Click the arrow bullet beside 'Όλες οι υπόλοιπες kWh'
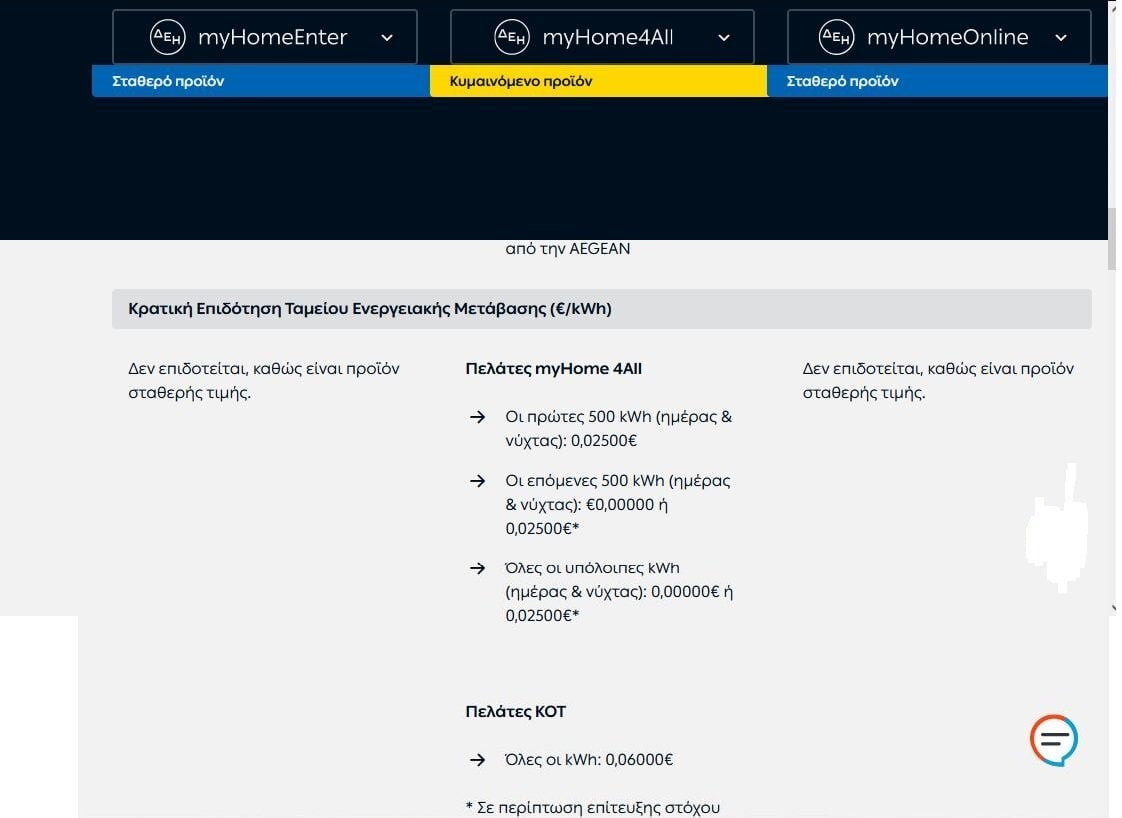The image size is (1122, 818). click(x=477, y=568)
